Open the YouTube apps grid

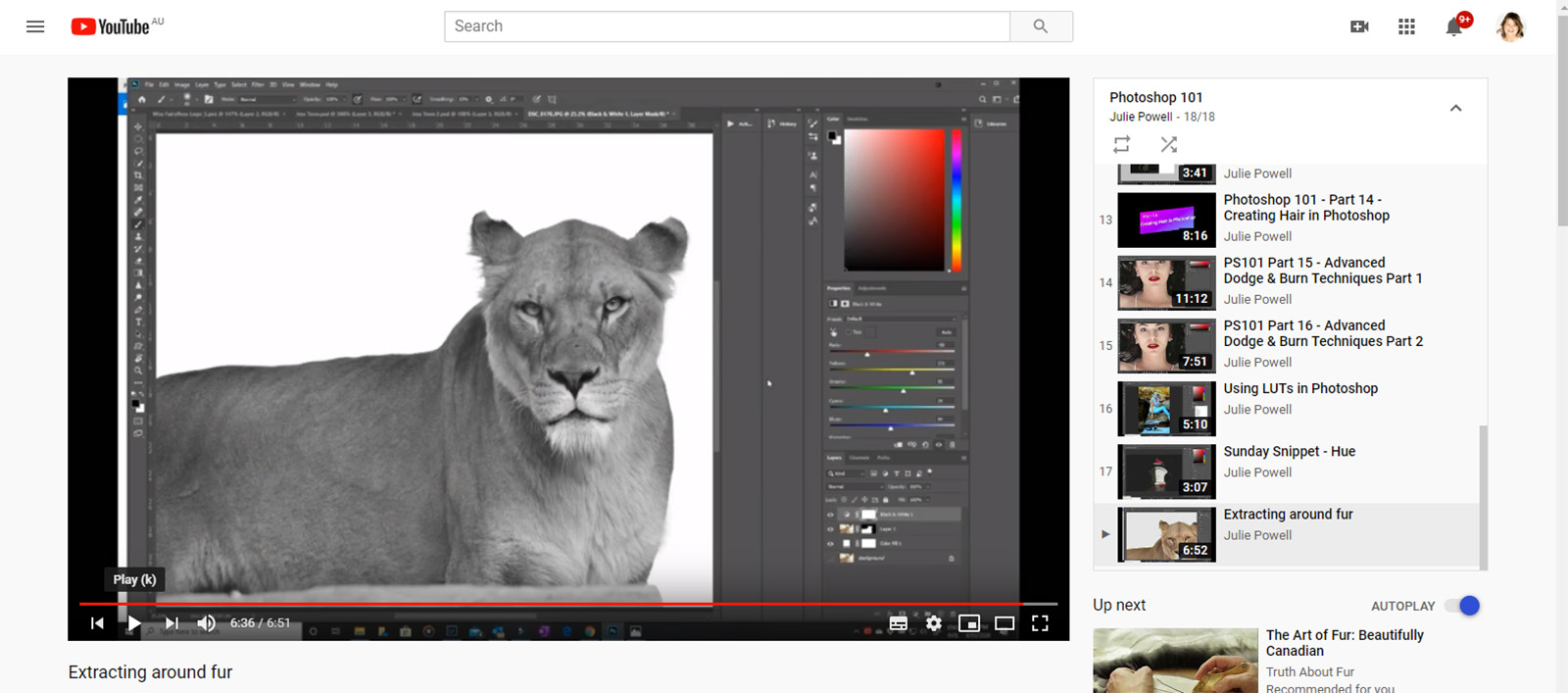[1406, 26]
